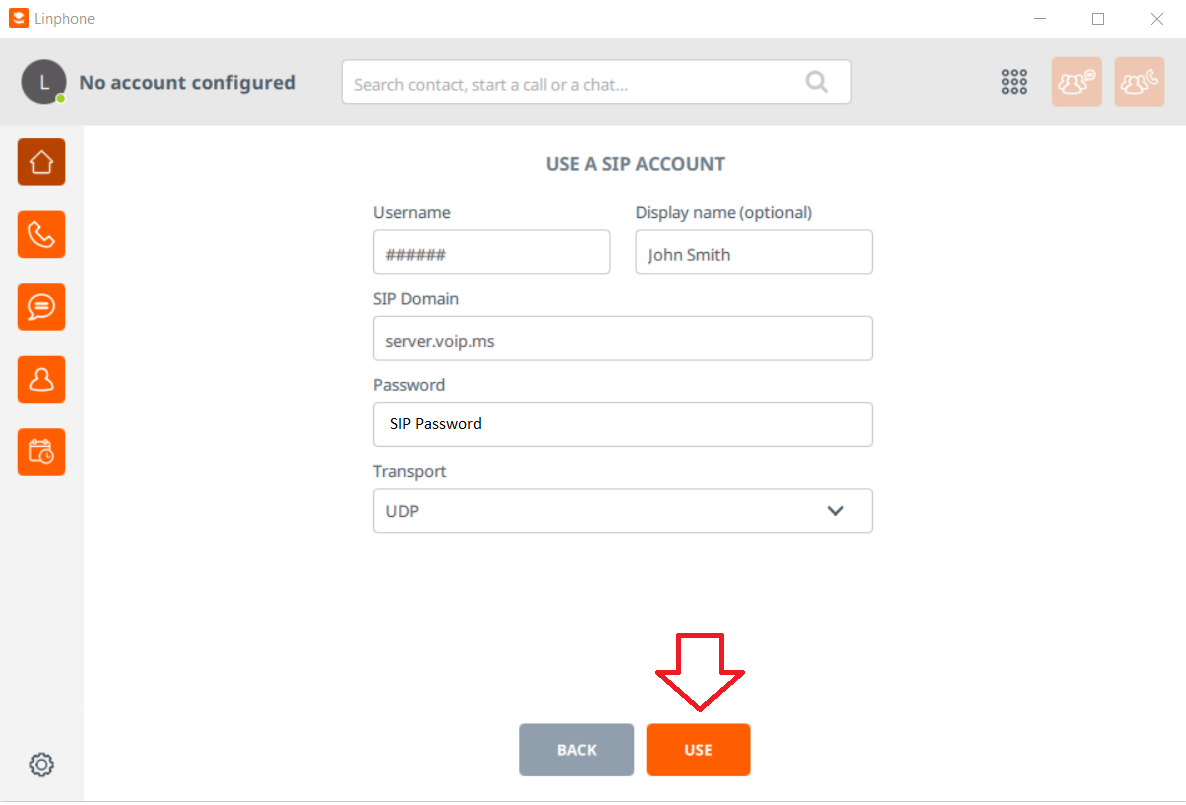The width and height of the screenshot is (1186, 805).
Task: Focus the Password input field
Action: pyautogui.click(x=622, y=424)
